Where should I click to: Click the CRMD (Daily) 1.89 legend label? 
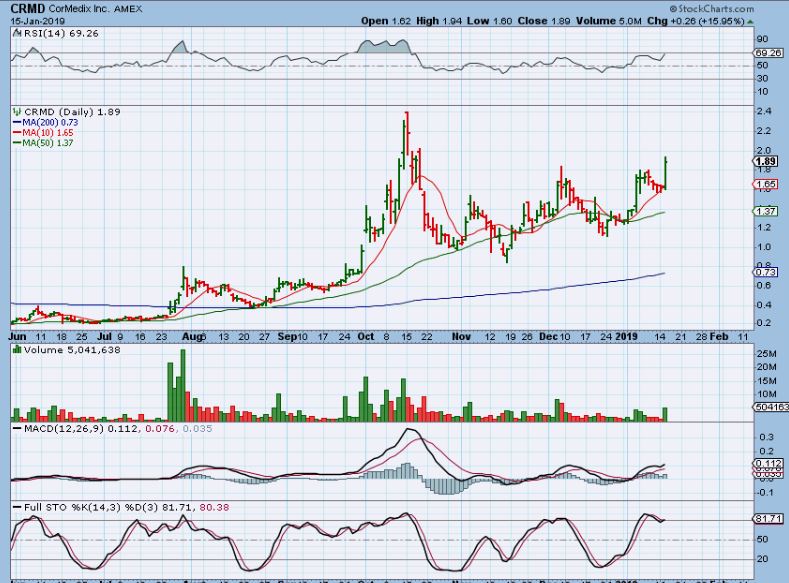pos(72,112)
